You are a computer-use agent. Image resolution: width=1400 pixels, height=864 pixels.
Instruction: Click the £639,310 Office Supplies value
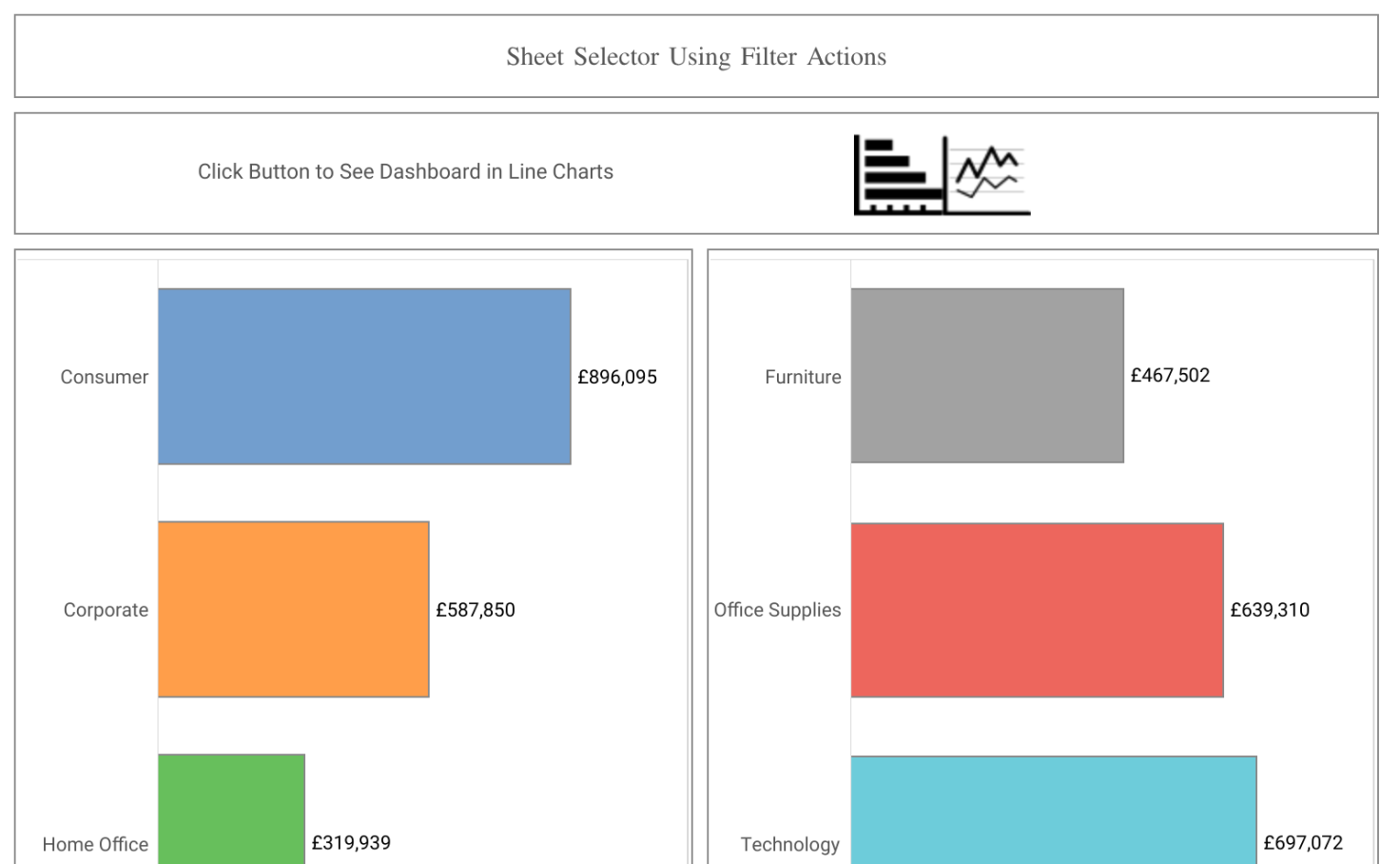(1270, 610)
